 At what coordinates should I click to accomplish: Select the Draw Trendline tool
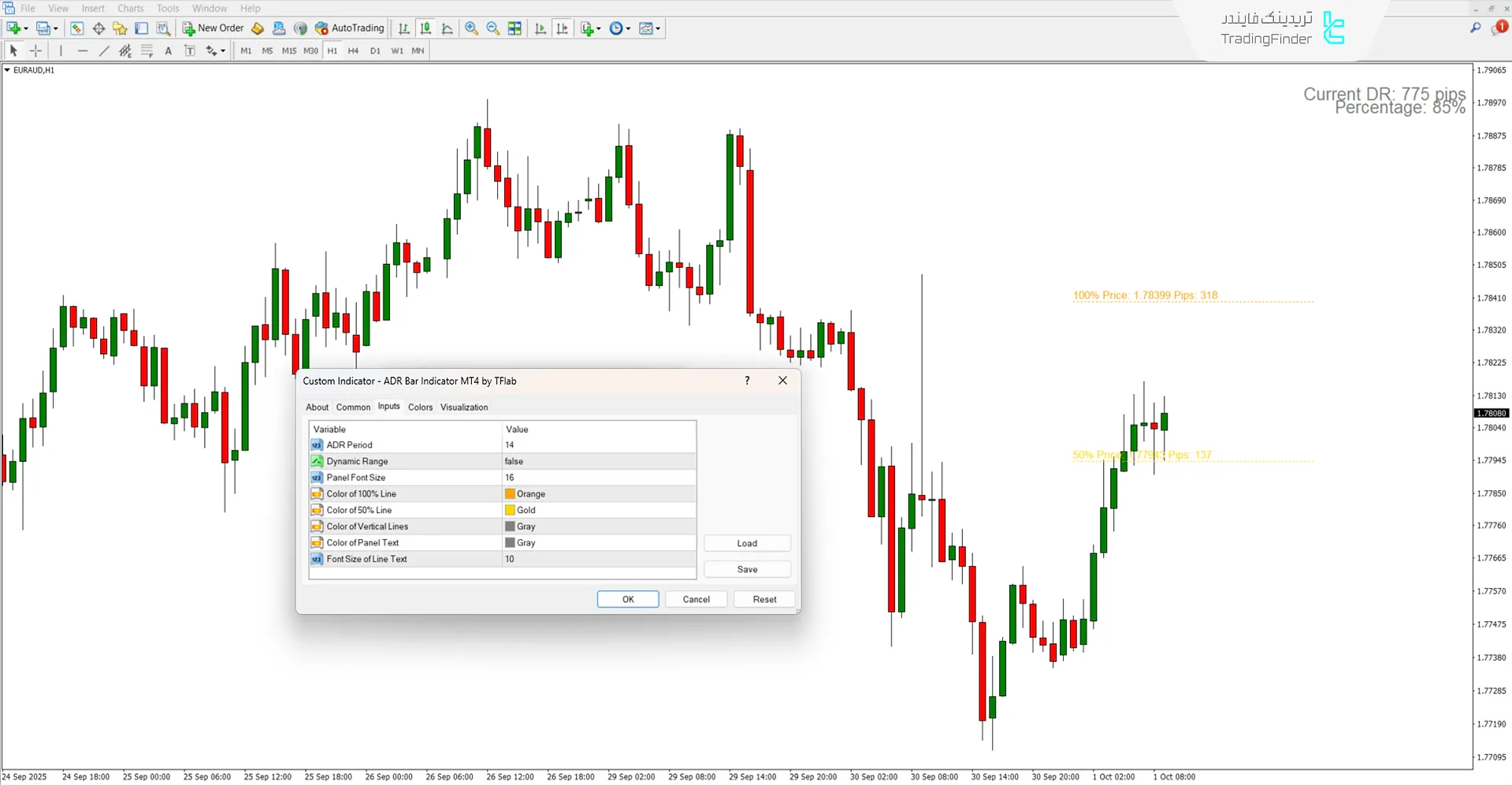[x=103, y=50]
